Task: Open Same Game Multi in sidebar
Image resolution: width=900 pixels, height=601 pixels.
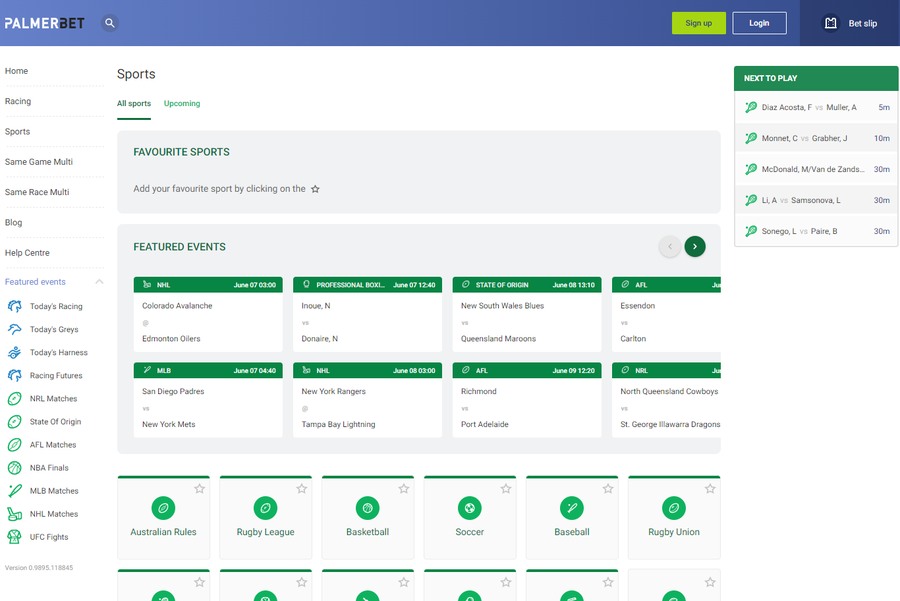Action: pyautogui.click(x=39, y=162)
